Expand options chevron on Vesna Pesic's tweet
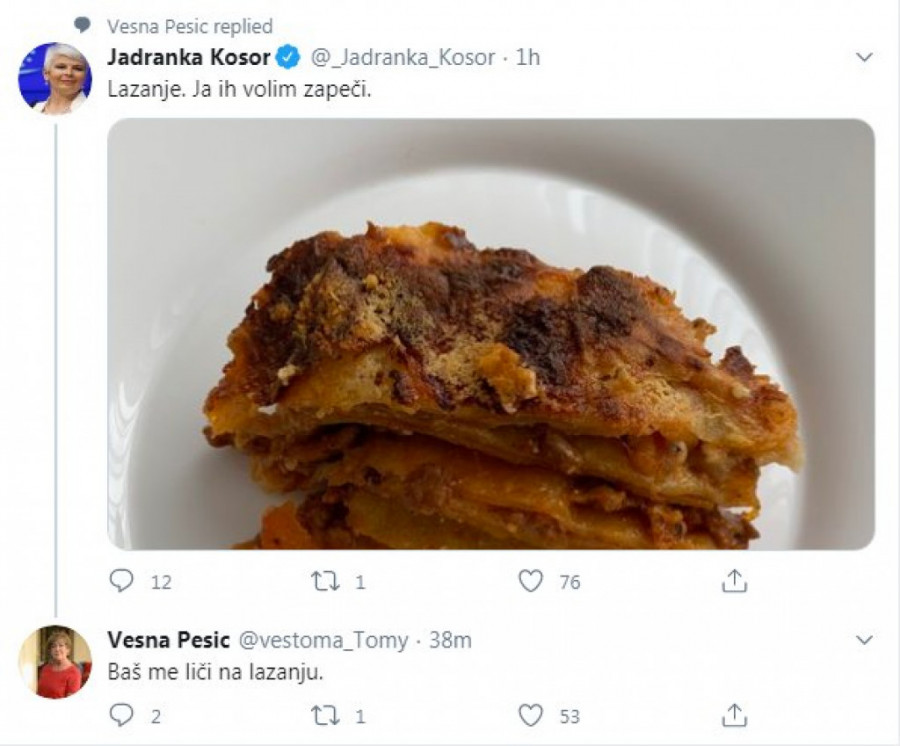This screenshot has width=900, height=746. pos(865,640)
